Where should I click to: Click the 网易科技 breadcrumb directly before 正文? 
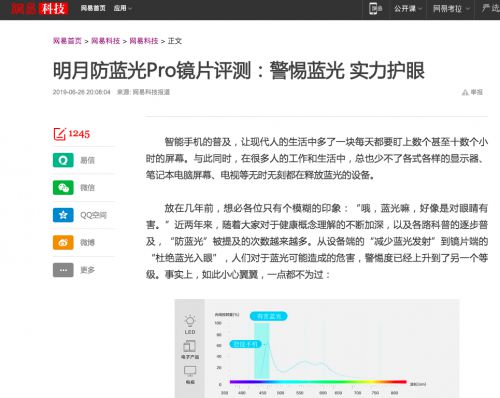pyautogui.click(x=144, y=41)
